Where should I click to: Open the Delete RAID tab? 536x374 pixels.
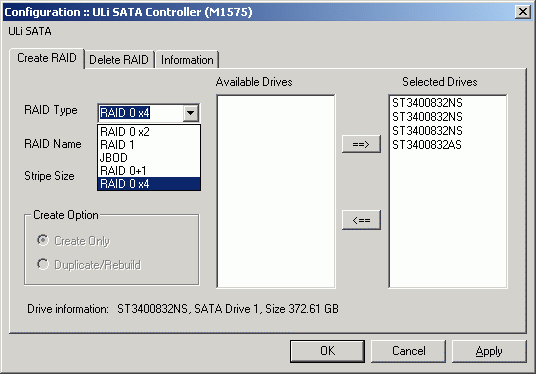(119, 60)
